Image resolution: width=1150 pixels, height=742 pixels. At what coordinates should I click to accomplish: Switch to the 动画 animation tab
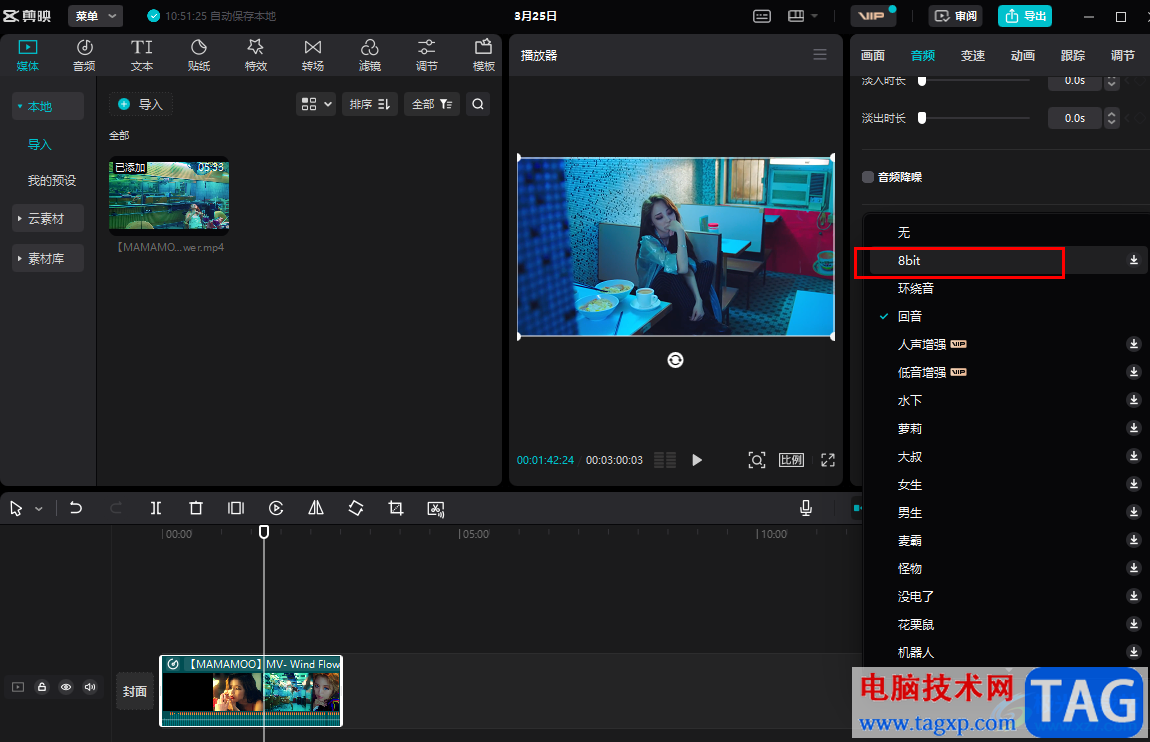pyautogui.click(x=1022, y=56)
